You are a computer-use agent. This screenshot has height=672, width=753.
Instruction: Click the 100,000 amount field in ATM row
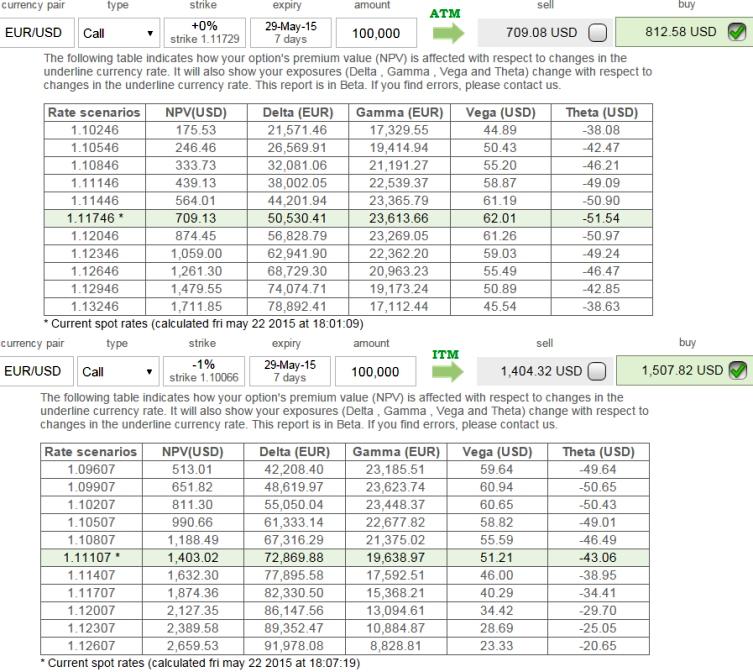coord(376,33)
